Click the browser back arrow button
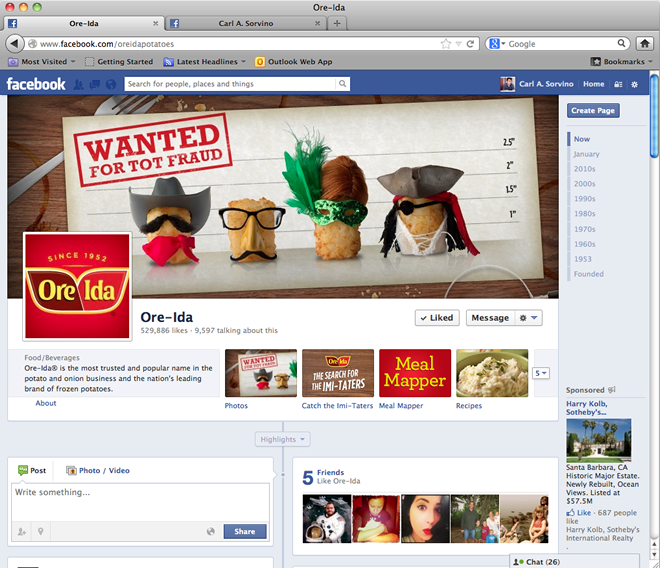The height and width of the screenshot is (569, 660). coord(15,44)
